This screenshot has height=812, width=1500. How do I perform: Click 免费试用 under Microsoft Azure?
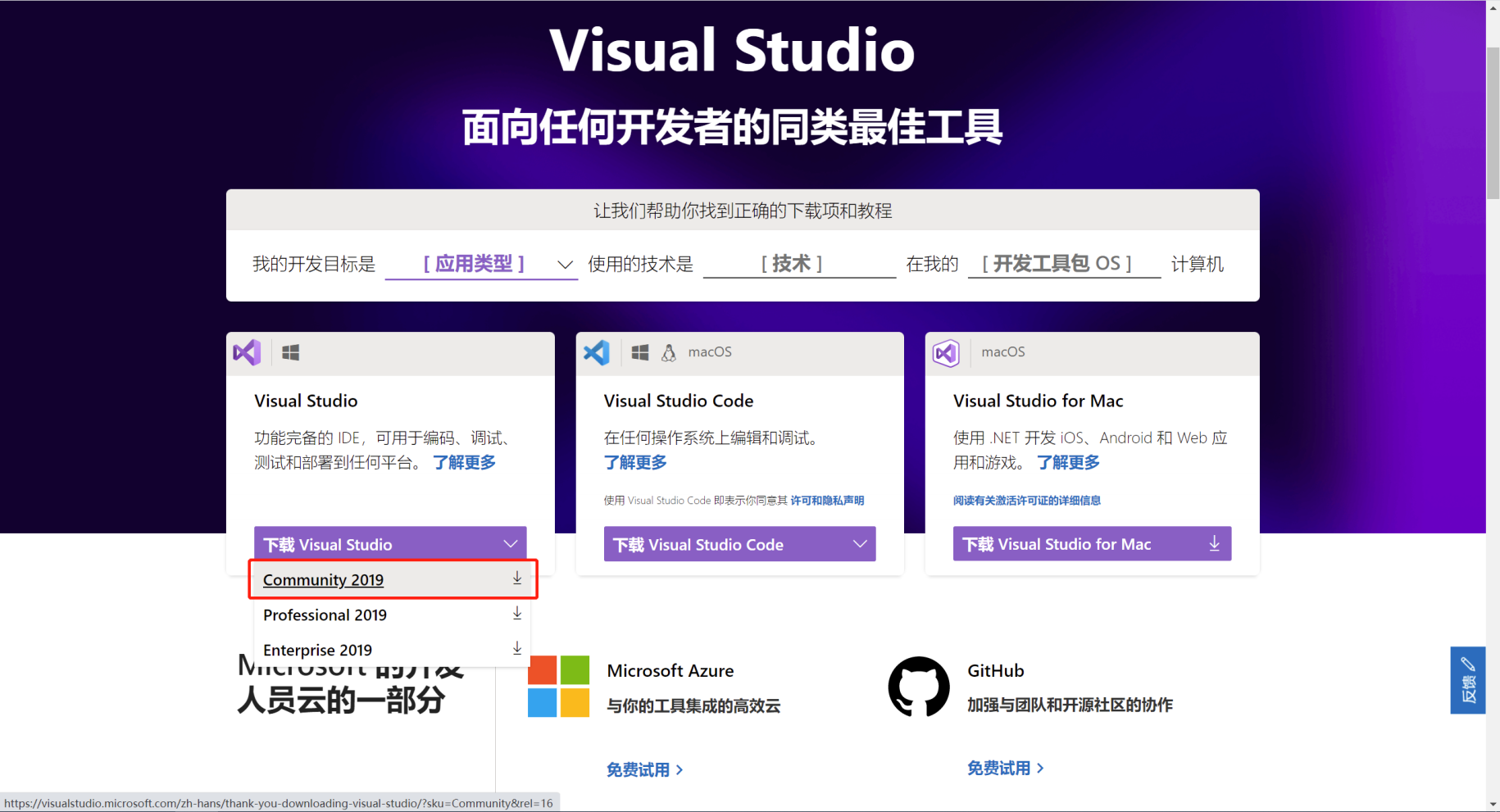645,769
